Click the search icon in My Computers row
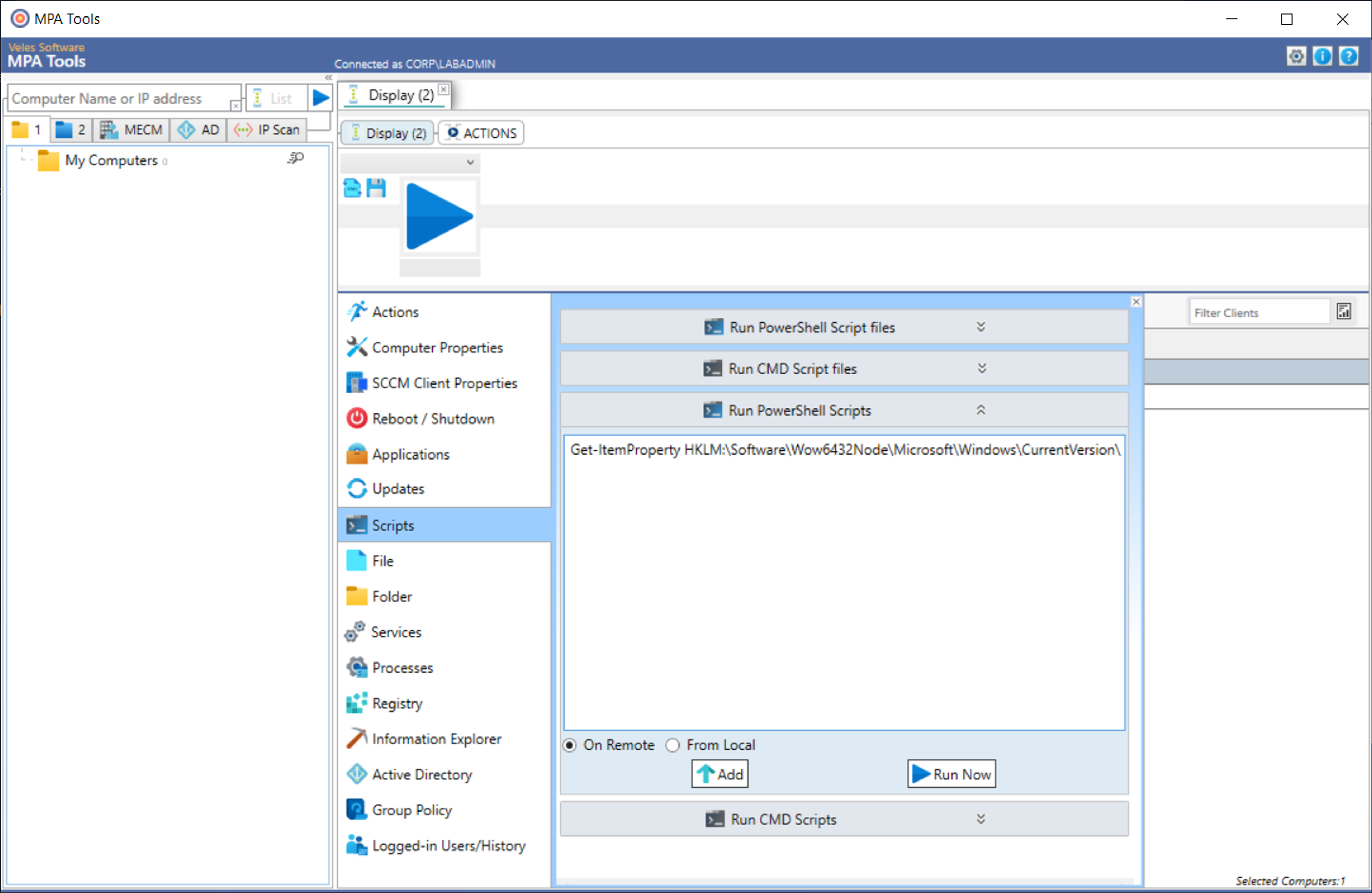This screenshot has height=893, width=1372. point(295,158)
